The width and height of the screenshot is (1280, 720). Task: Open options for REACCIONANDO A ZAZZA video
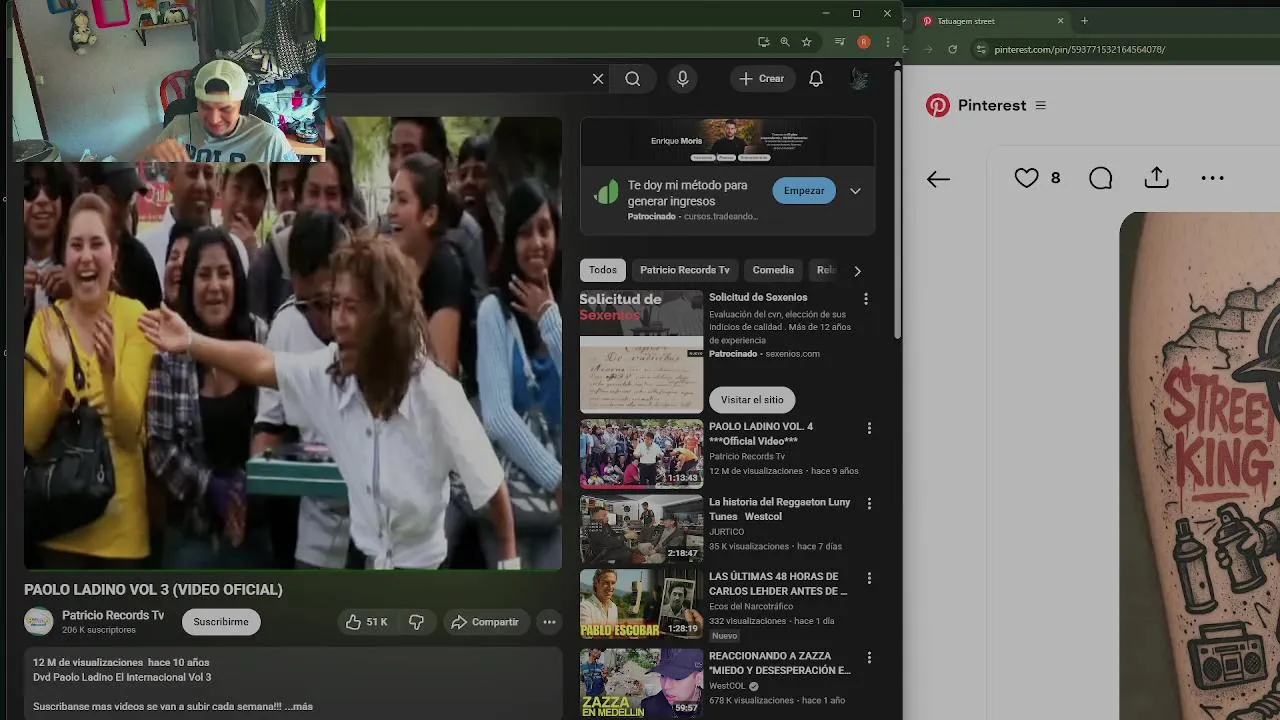(869, 658)
